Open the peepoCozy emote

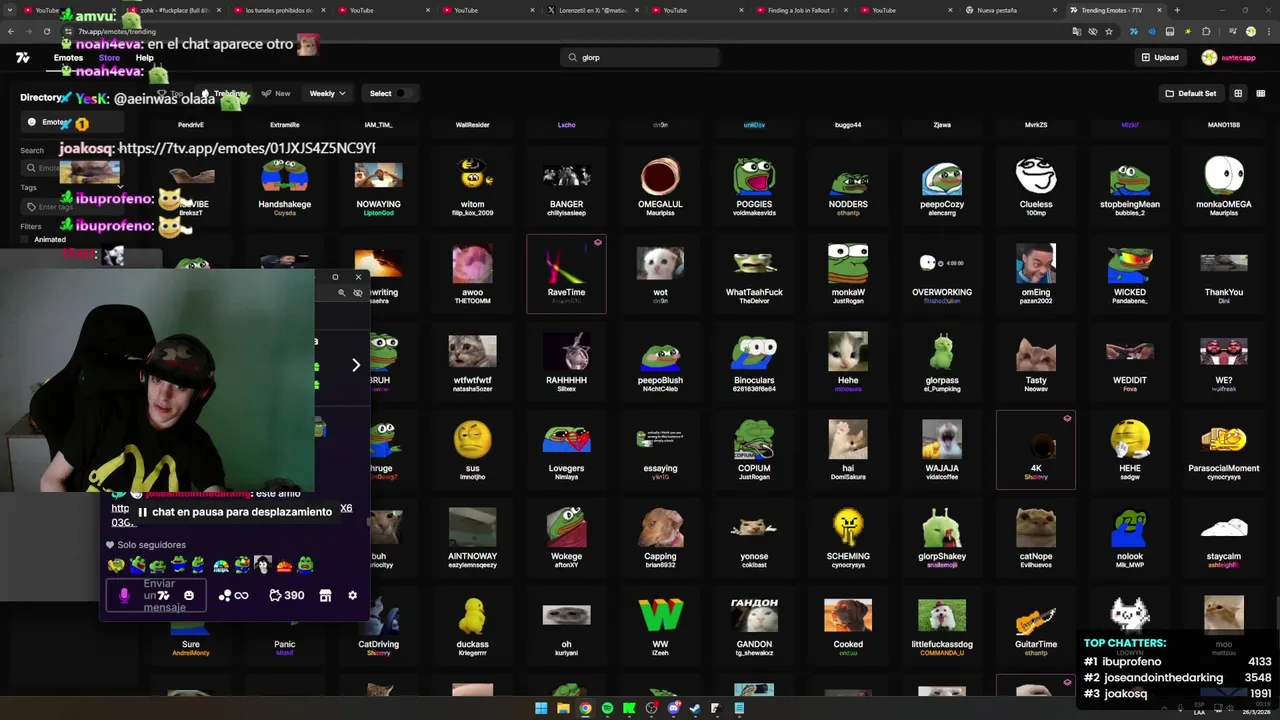pyautogui.click(x=942, y=187)
